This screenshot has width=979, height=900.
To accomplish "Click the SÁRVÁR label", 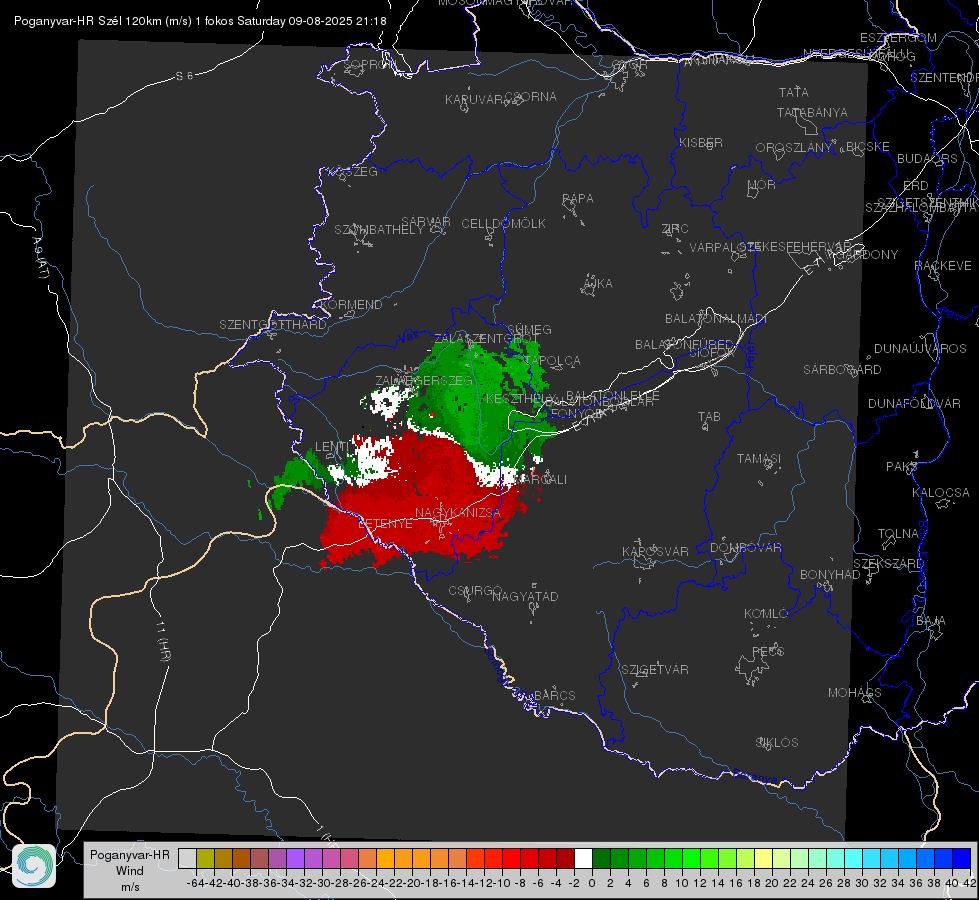I will click(426, 222).
